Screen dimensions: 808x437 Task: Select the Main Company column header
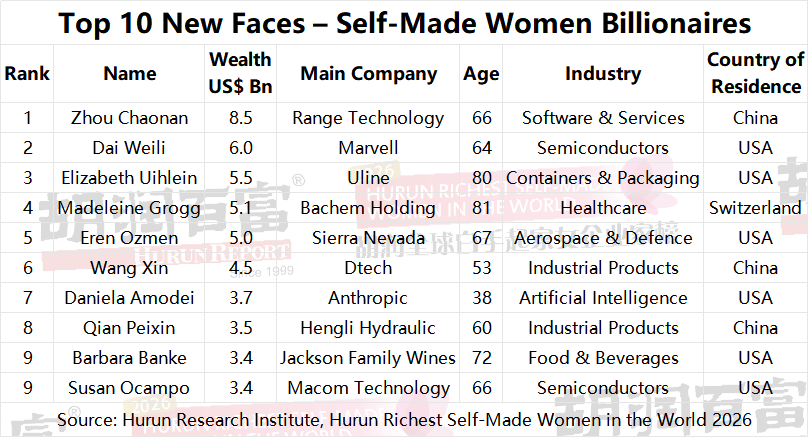pos(369,73)
